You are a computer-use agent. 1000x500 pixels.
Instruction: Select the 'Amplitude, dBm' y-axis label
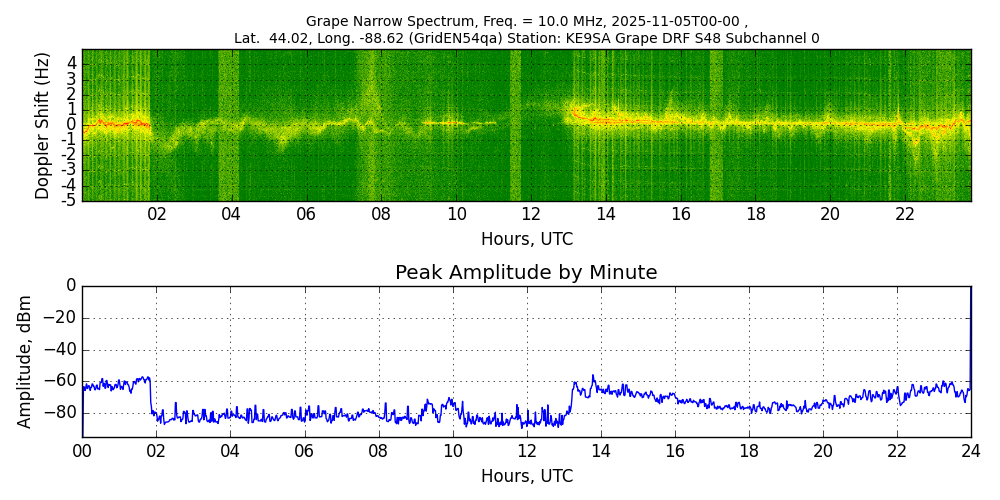click(x=26, y=361)
